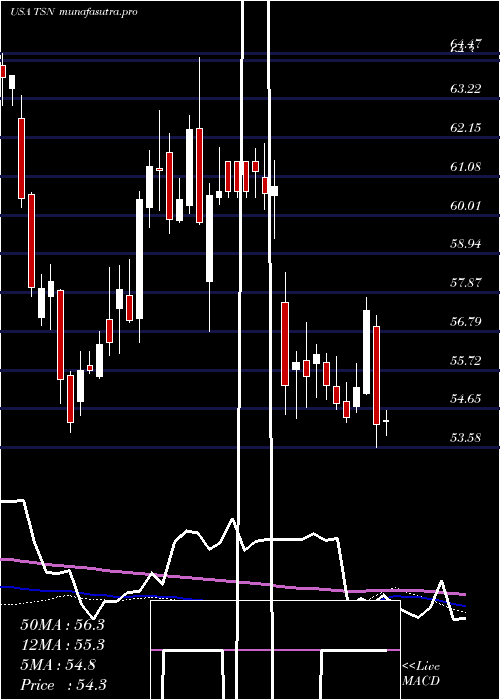The width and height of the screenshot is (500, 700).
Task: Select the 58.94 price axis label
Action: tap(466, 244)
